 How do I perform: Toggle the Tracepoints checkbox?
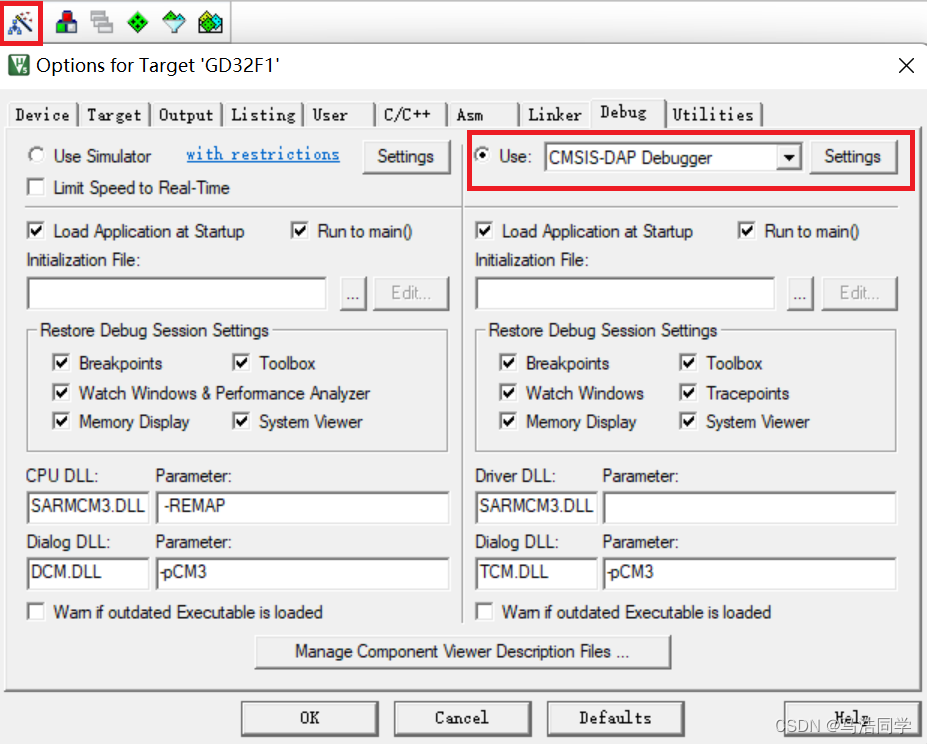click(688, 393)
